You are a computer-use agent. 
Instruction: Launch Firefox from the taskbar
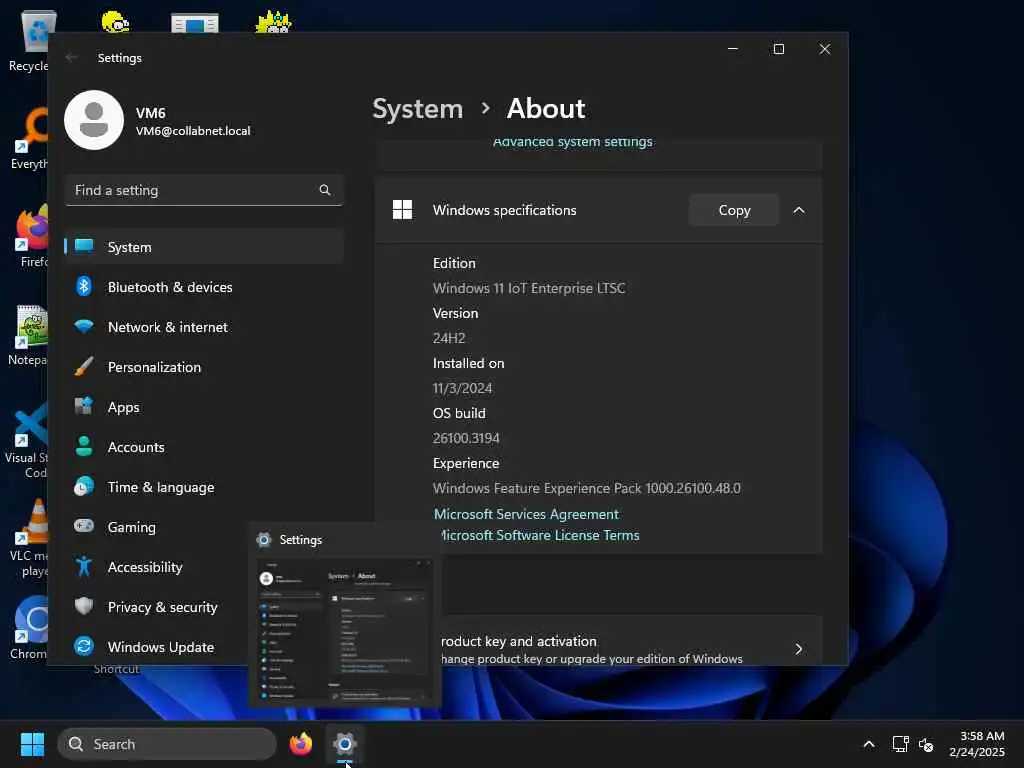click(300, 744)
